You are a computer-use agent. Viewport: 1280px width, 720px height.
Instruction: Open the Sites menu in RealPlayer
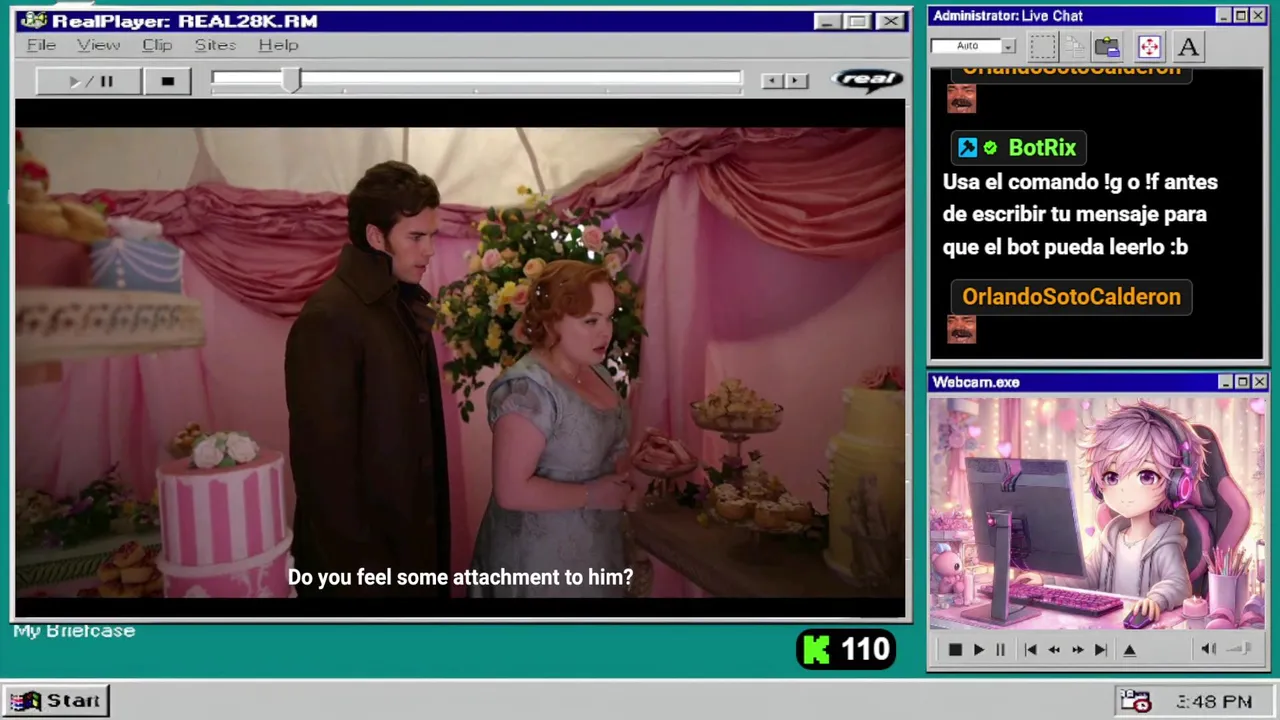pos(215,45)
